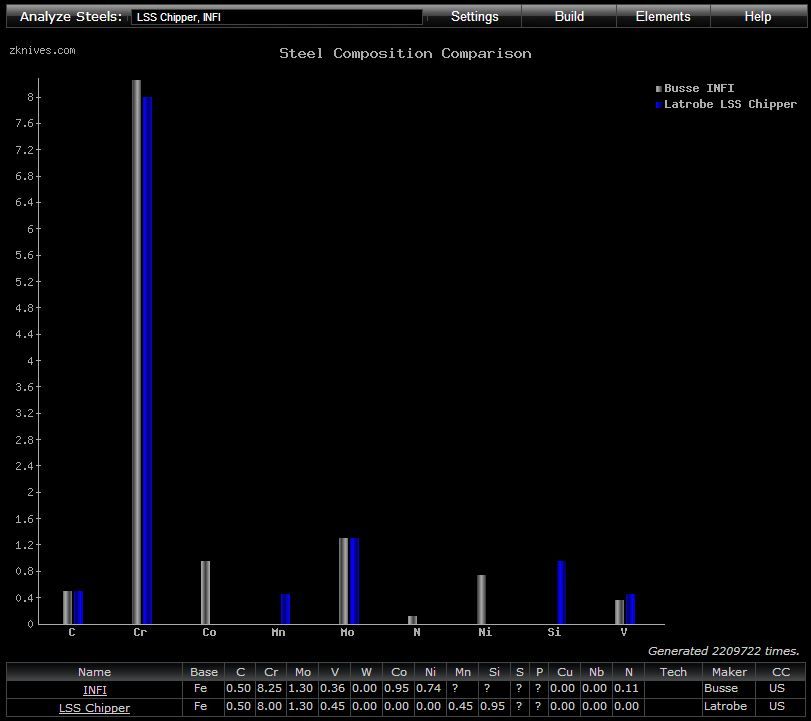Click the blue Mn bar in chart
Screen dimensions: 811x721
point(286,609)
